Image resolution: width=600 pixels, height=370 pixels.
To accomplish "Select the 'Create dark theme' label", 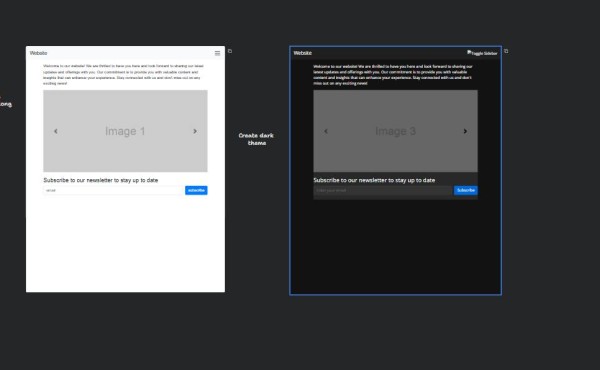I will pyautogui.click(x=256, y=139).
